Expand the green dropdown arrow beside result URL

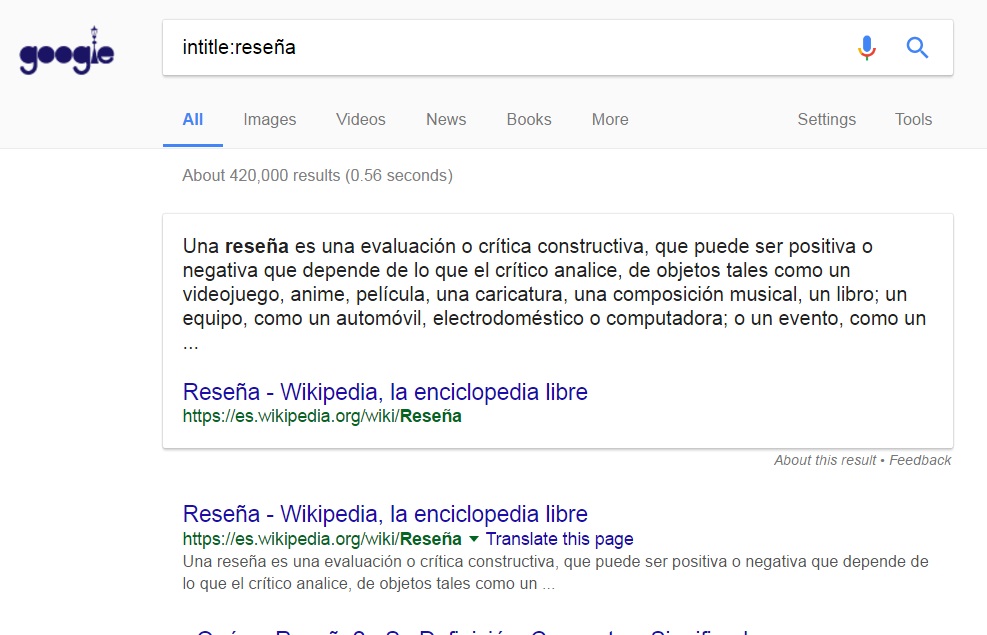click(474, 539)
